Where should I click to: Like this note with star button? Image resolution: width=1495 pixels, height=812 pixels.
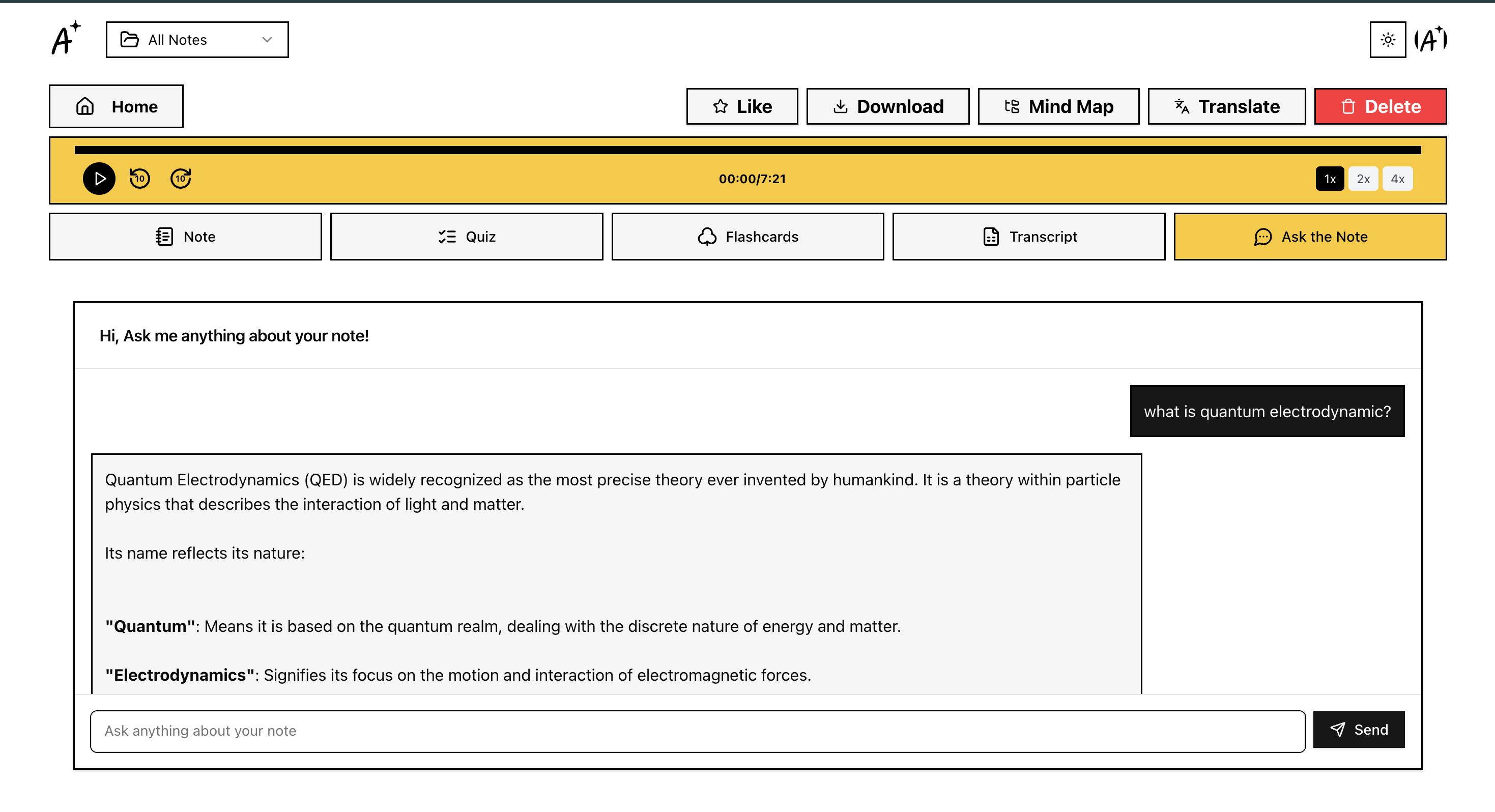[x=742, y=106]
